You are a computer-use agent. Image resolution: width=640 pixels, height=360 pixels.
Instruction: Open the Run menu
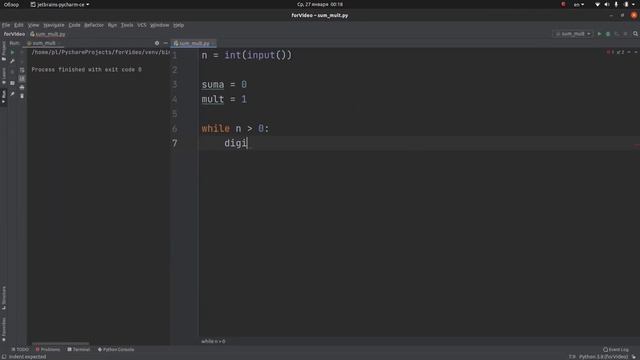point(112,25)
